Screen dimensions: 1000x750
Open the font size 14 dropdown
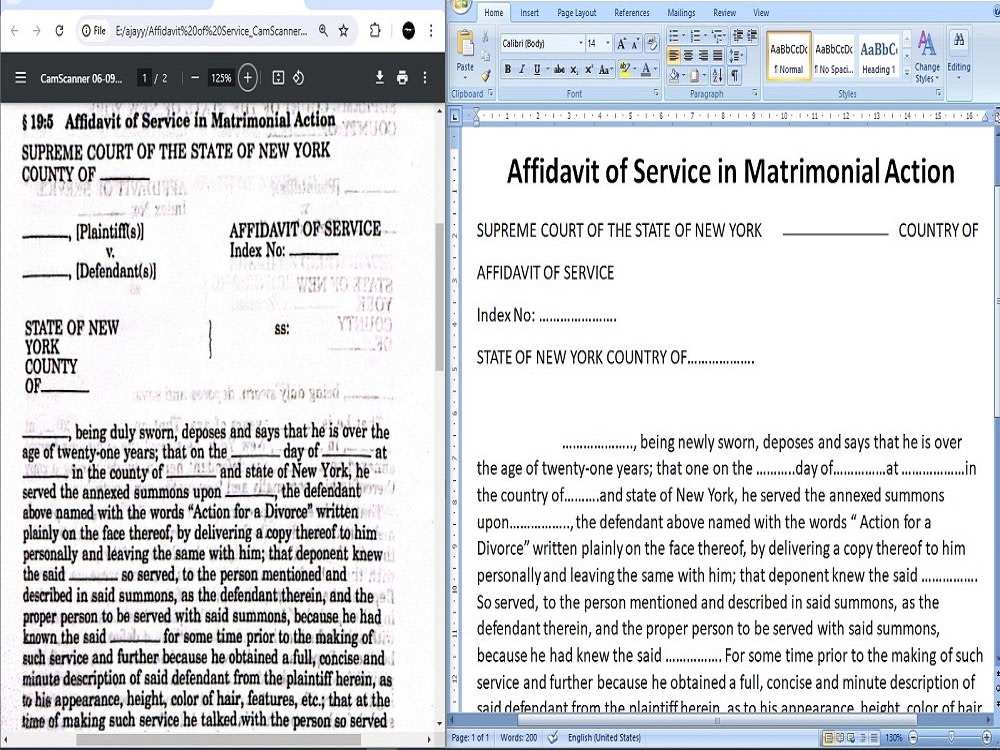(x=608, y=43)
